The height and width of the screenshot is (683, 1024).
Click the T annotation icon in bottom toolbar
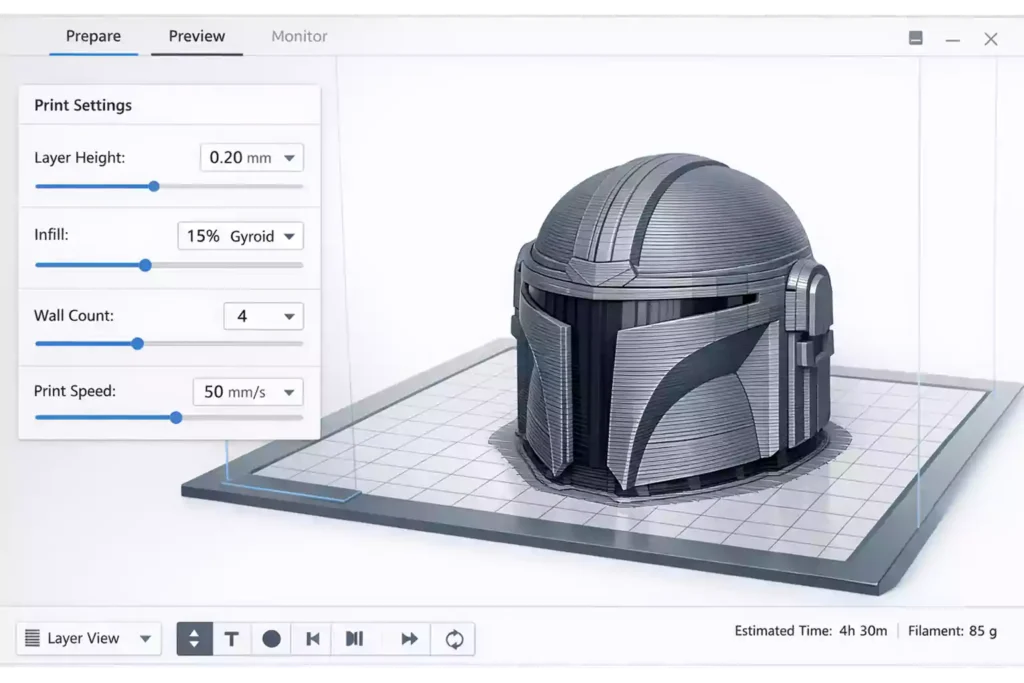click(231, 638)
